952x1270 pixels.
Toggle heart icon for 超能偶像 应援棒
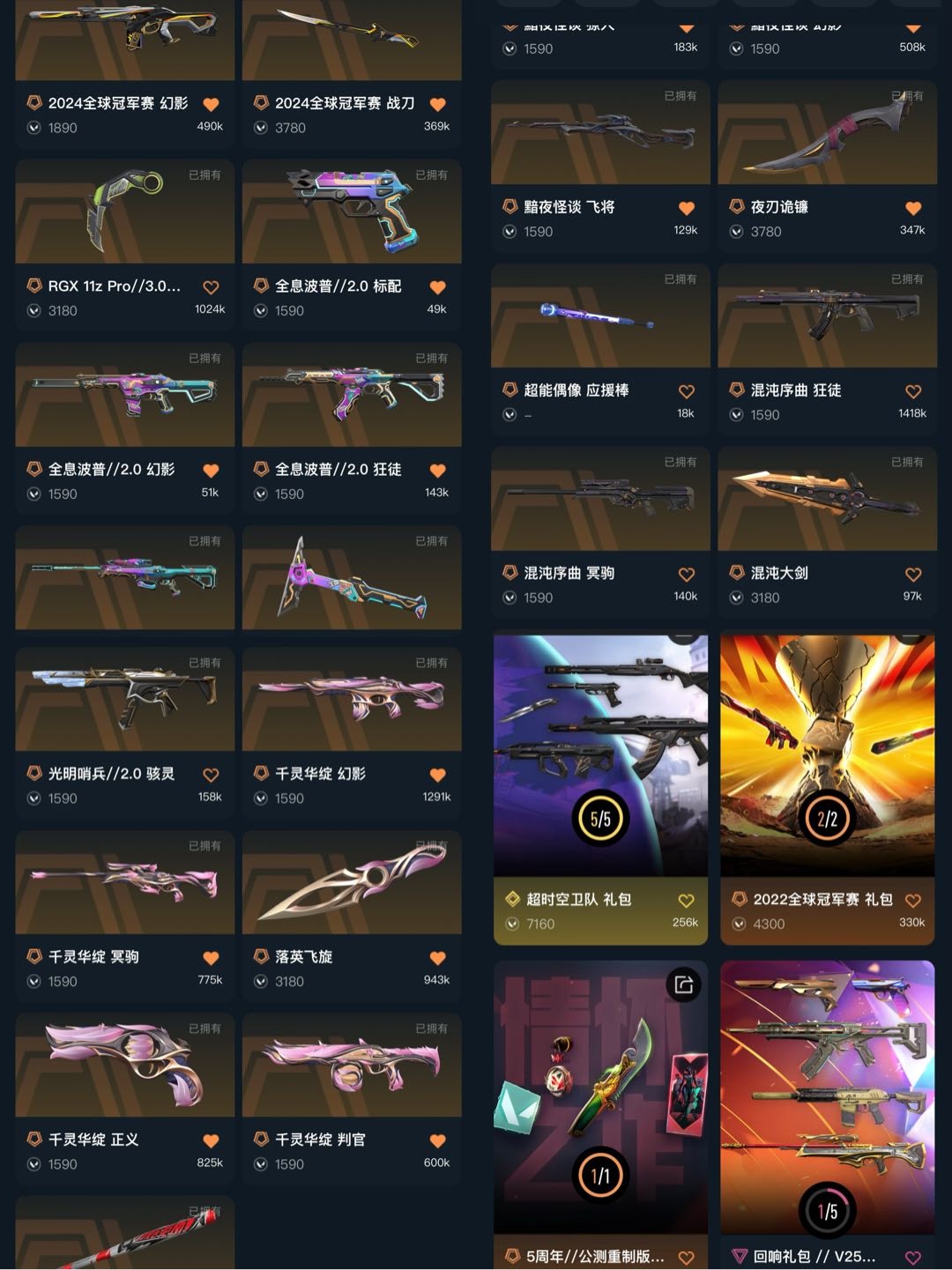pos(687,391)
